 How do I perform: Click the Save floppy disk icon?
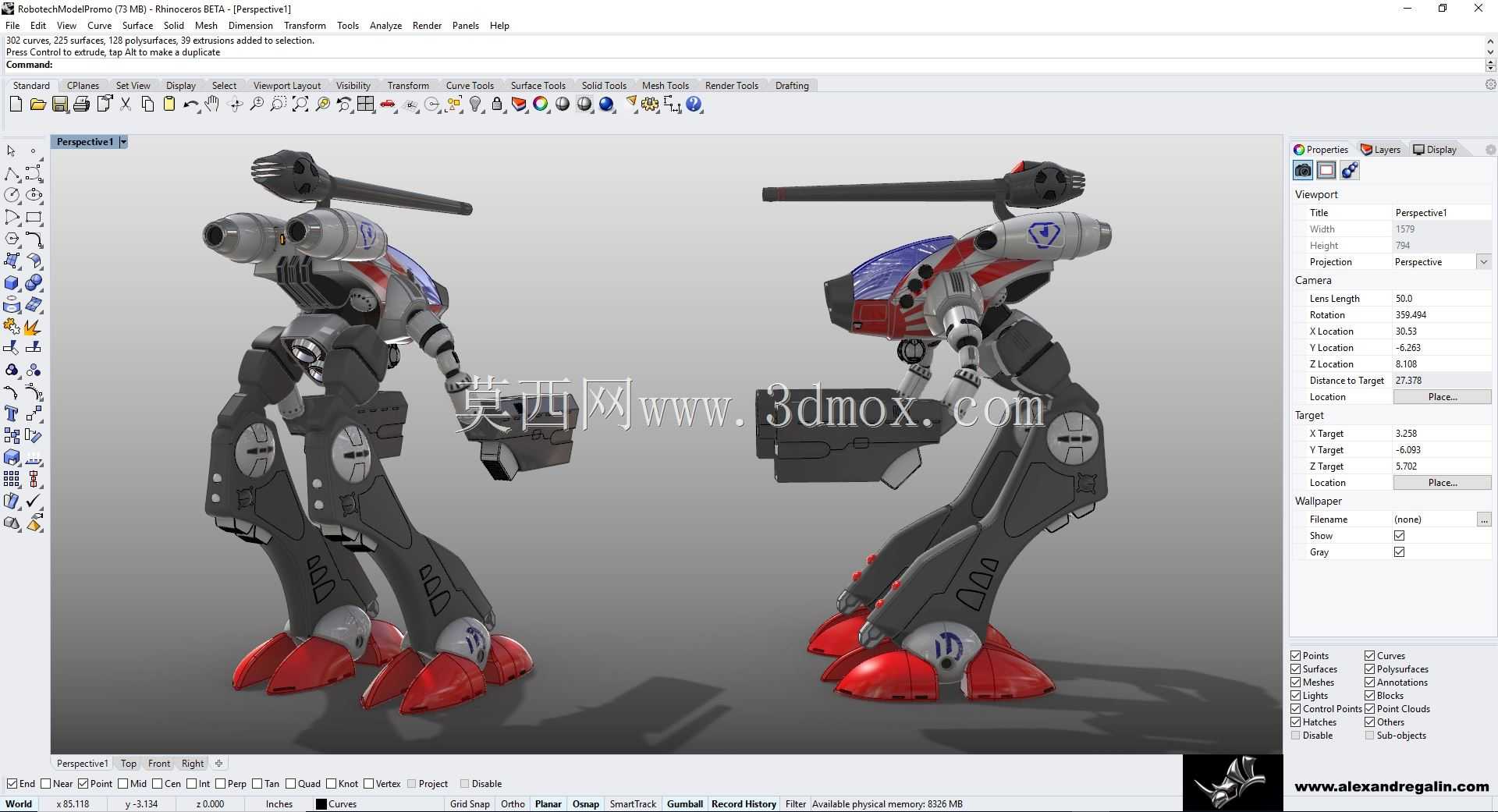pos(59,104)
